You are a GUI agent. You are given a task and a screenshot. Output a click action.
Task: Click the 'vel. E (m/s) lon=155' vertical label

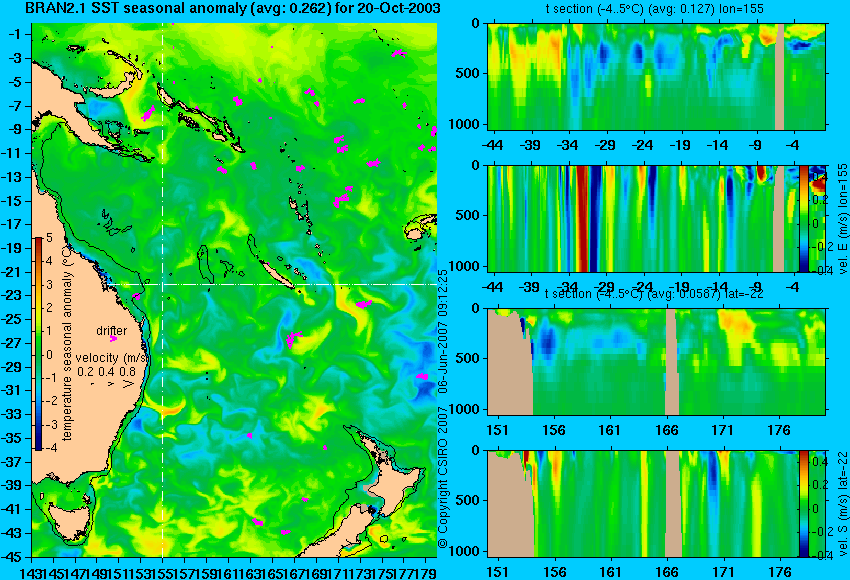[842, 218]
